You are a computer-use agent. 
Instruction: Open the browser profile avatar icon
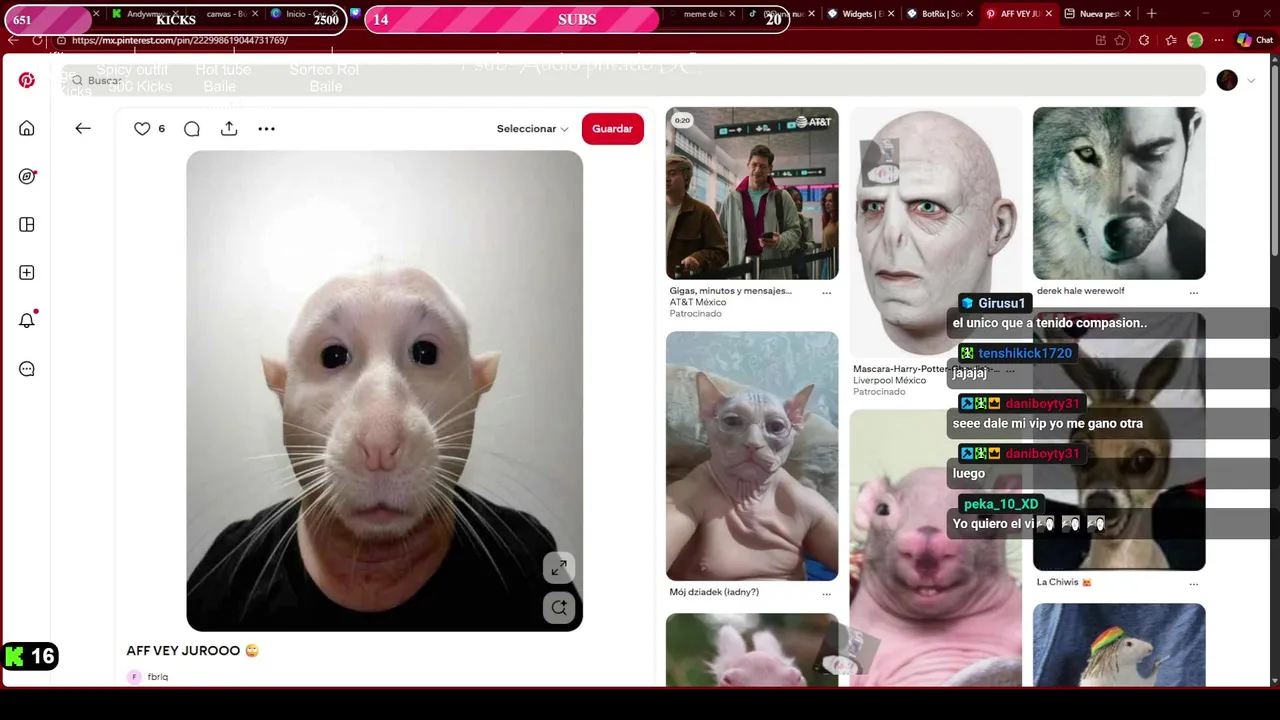point(1195,40)
